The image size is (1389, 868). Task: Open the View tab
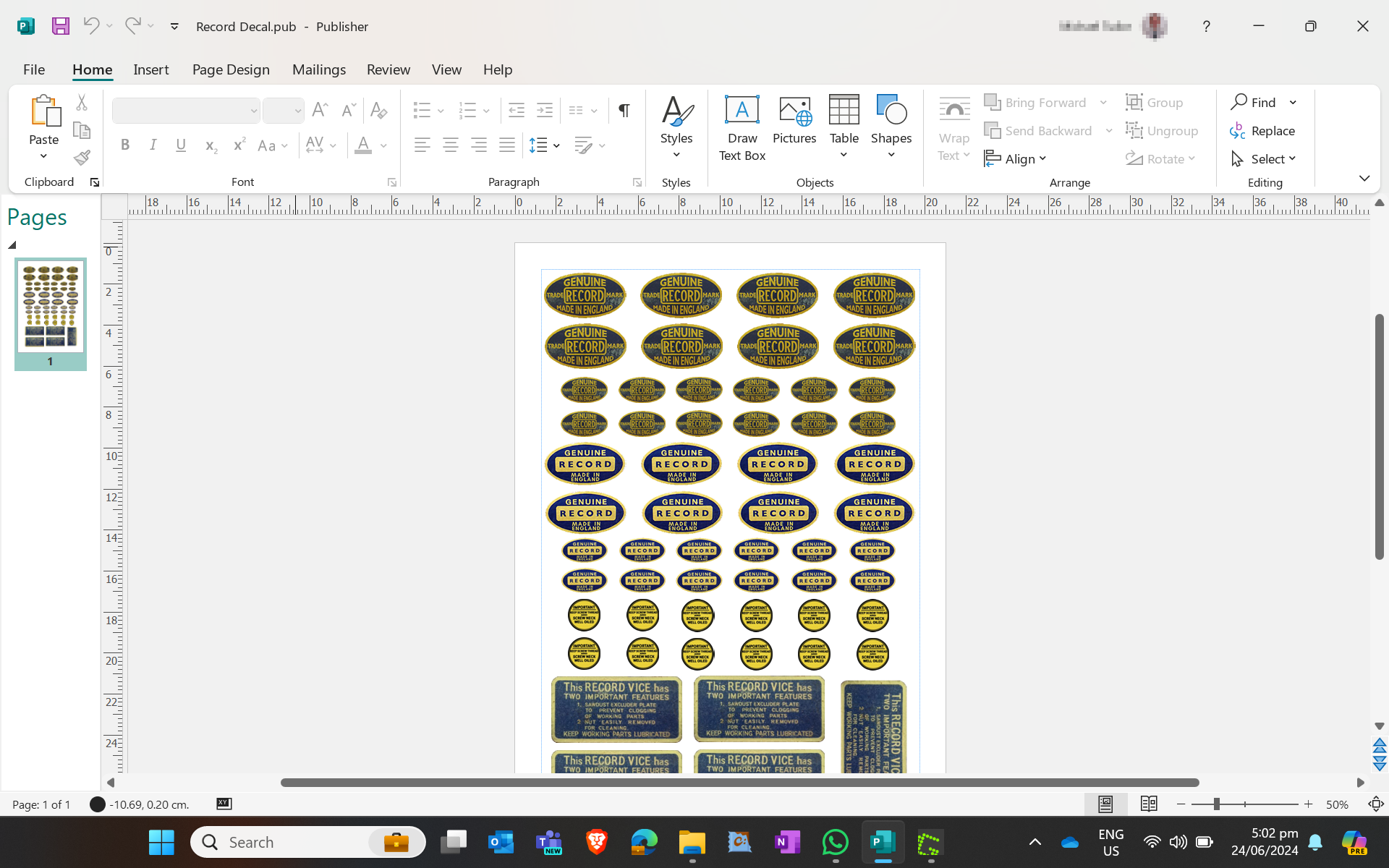(x=446, y=69)
